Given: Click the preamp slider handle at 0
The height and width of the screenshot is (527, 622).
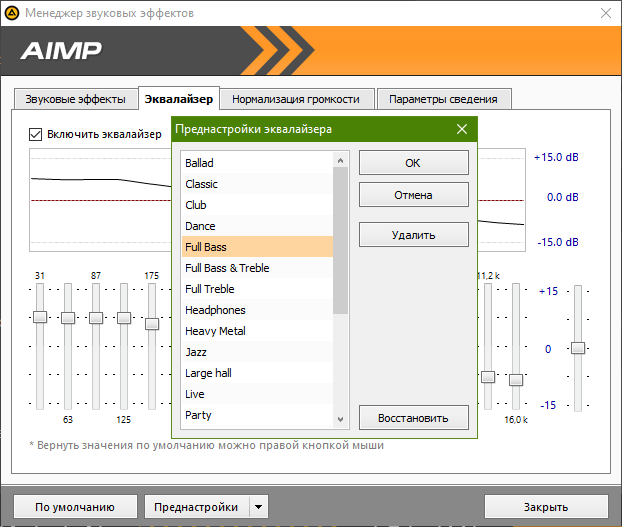Looking at the screenshot, I should click(578, 348).
